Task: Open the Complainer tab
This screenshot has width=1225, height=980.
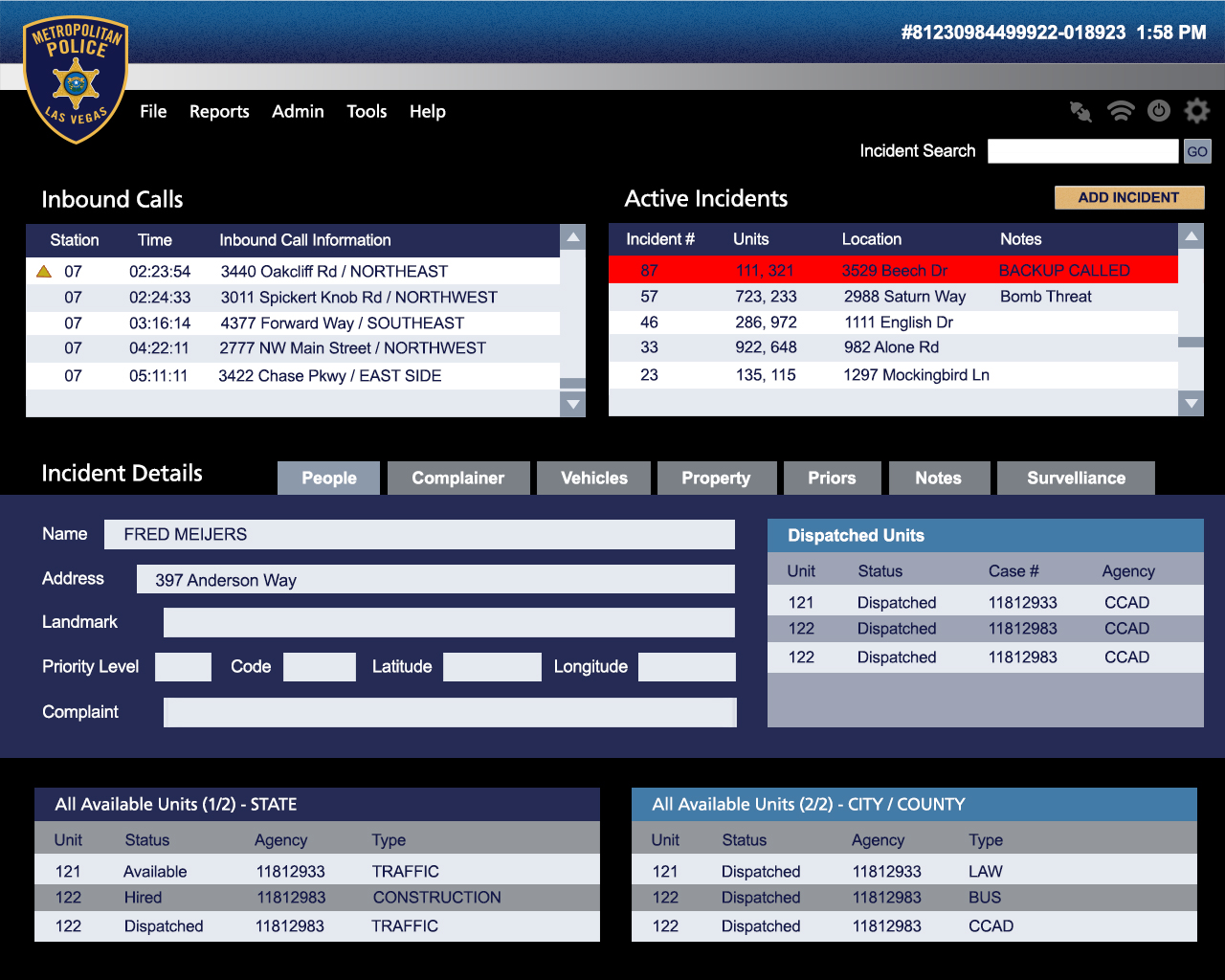Action: [x=457, y=479]
